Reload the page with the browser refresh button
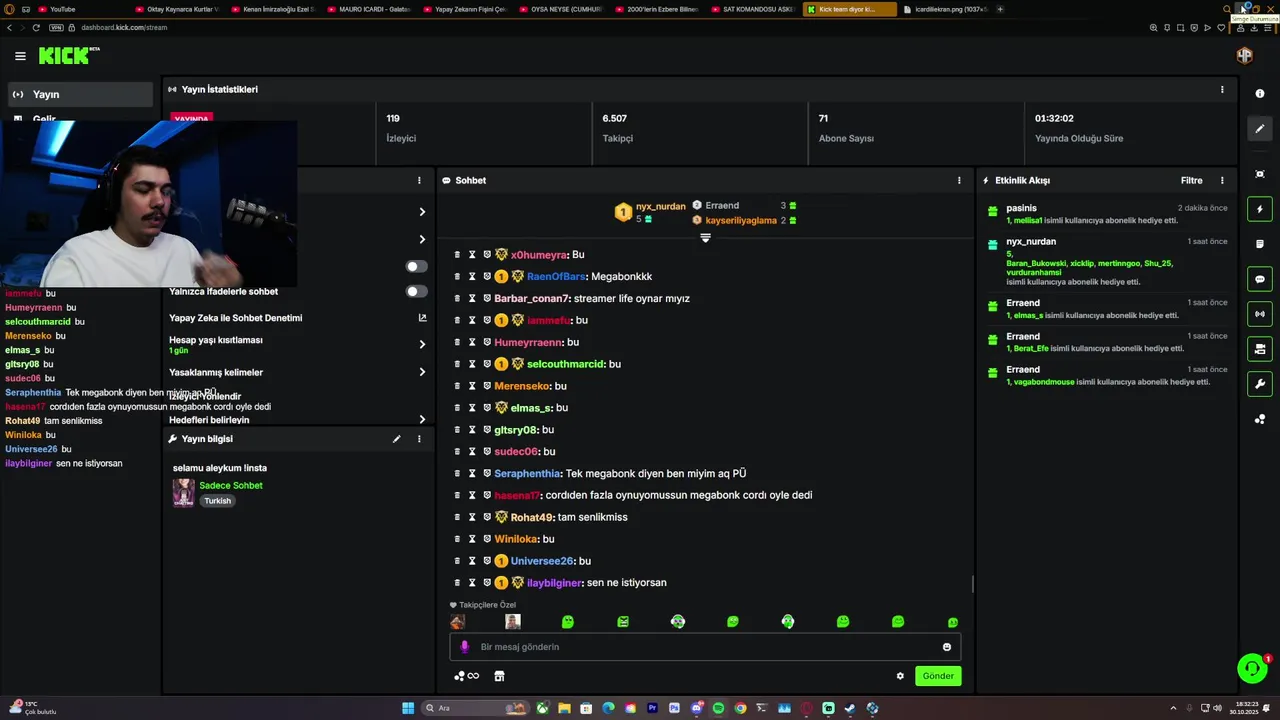The width and height of the screenshot is (1280, 720). click(37, 27)
